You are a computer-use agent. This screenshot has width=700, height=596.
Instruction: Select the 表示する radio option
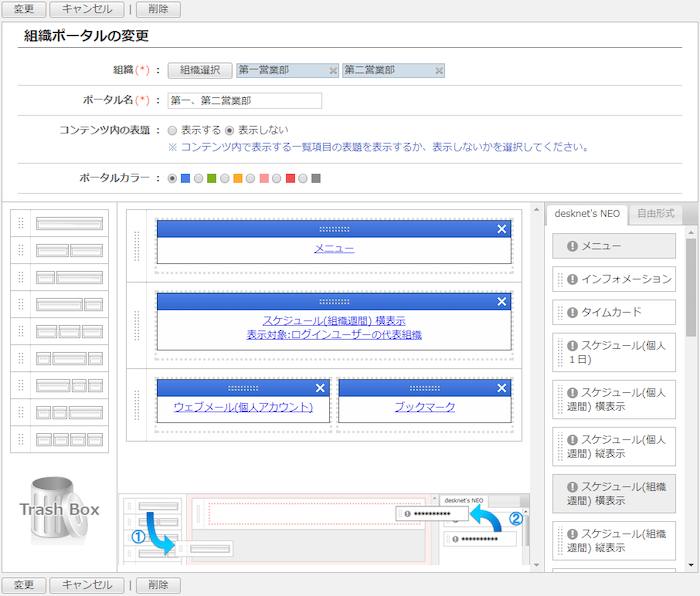pyautogui.click(x=173, y=130)
